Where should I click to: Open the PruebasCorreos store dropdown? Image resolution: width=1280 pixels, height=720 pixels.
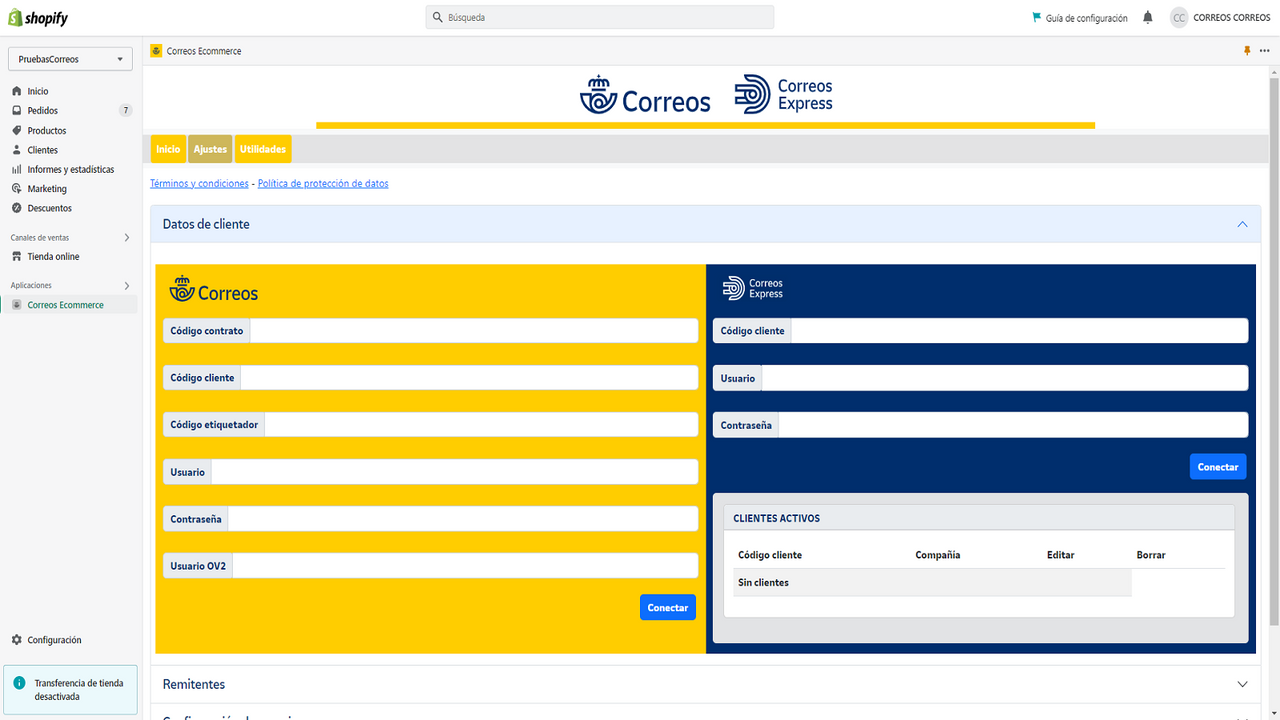pos(70,59)
